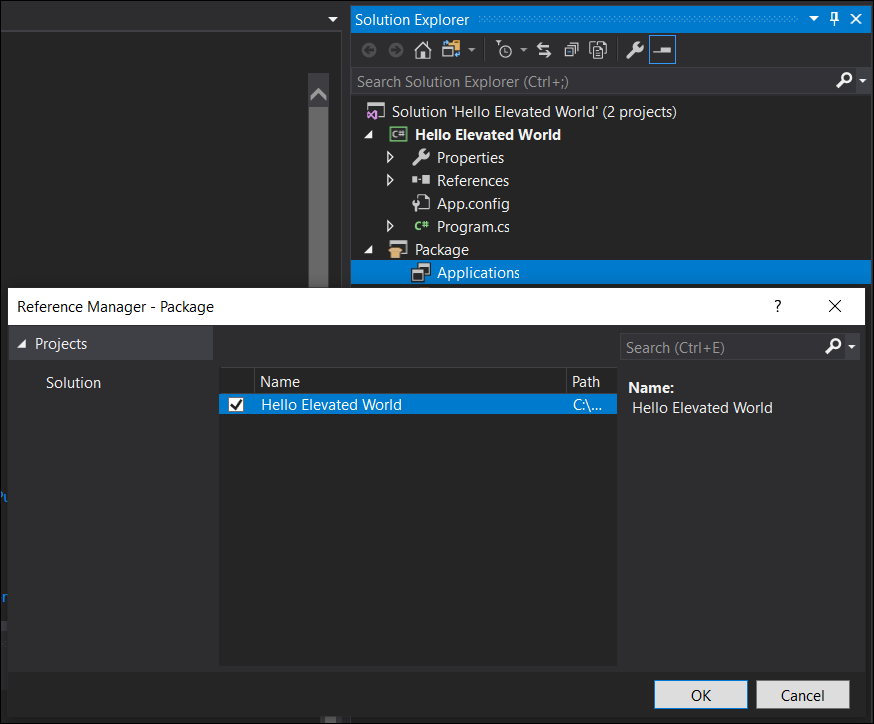
Task: Open the Solution Explorer window position dropdown
Action: [x=814, y=19]
